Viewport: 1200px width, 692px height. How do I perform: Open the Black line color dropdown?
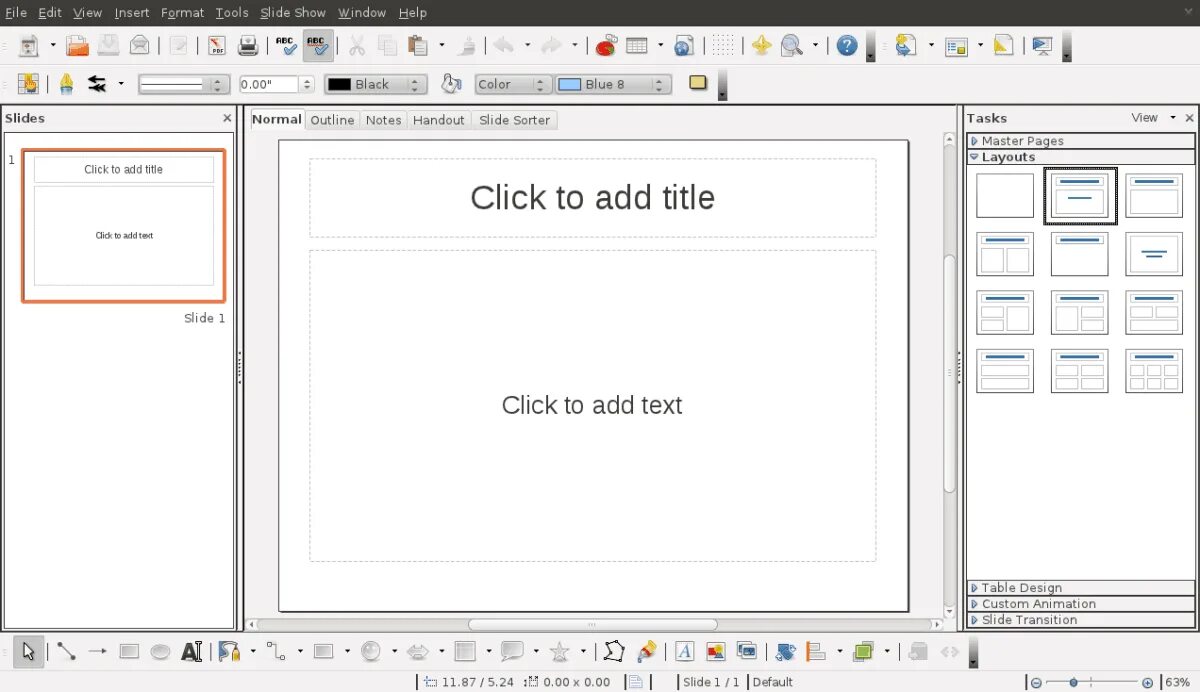pos(376,85)
